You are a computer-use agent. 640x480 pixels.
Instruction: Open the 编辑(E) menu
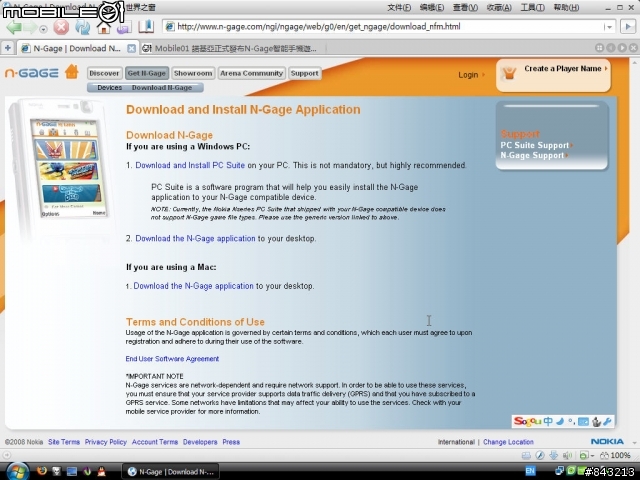click(432, 7)
